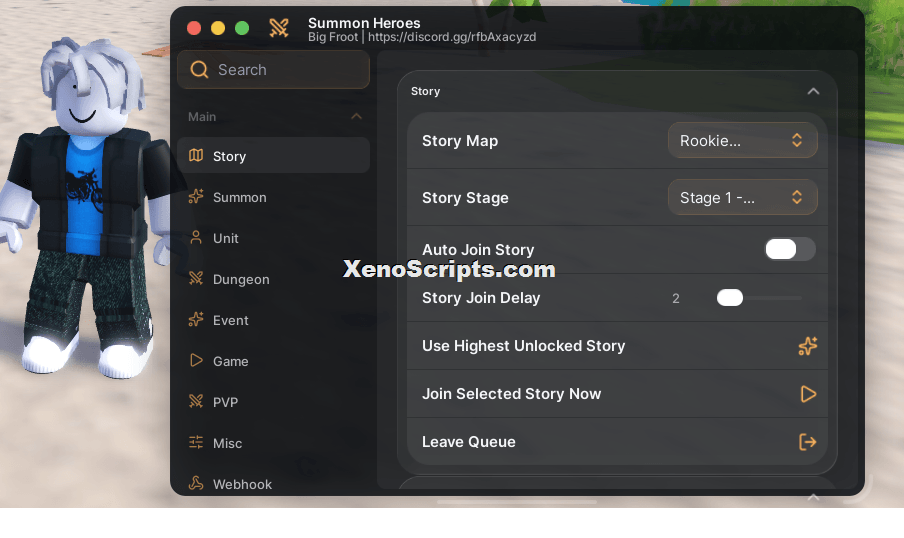904x538 pixels.
Task: Click the sliders icon beside Misc
Action: tap(196, 442)
